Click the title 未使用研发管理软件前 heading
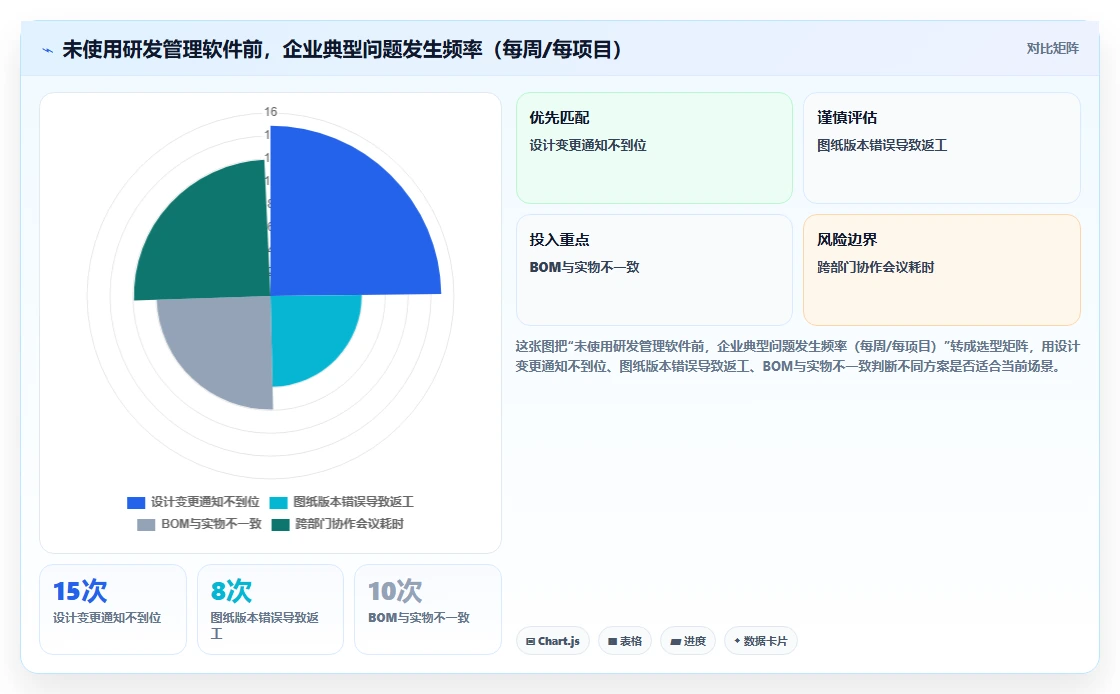1120x694 pixels. coord(342,49)
